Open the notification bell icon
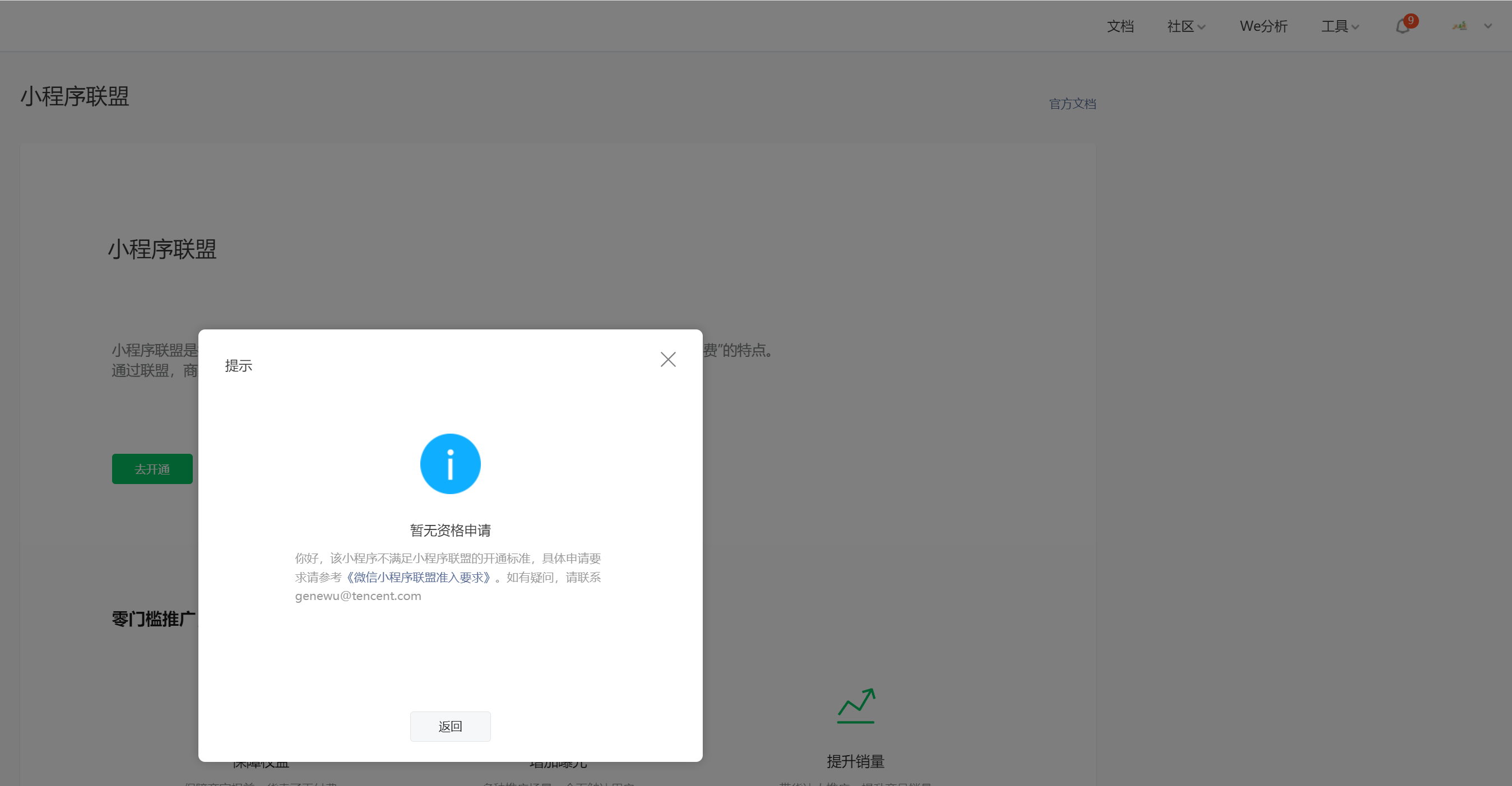 click(x=1402, y=26)
